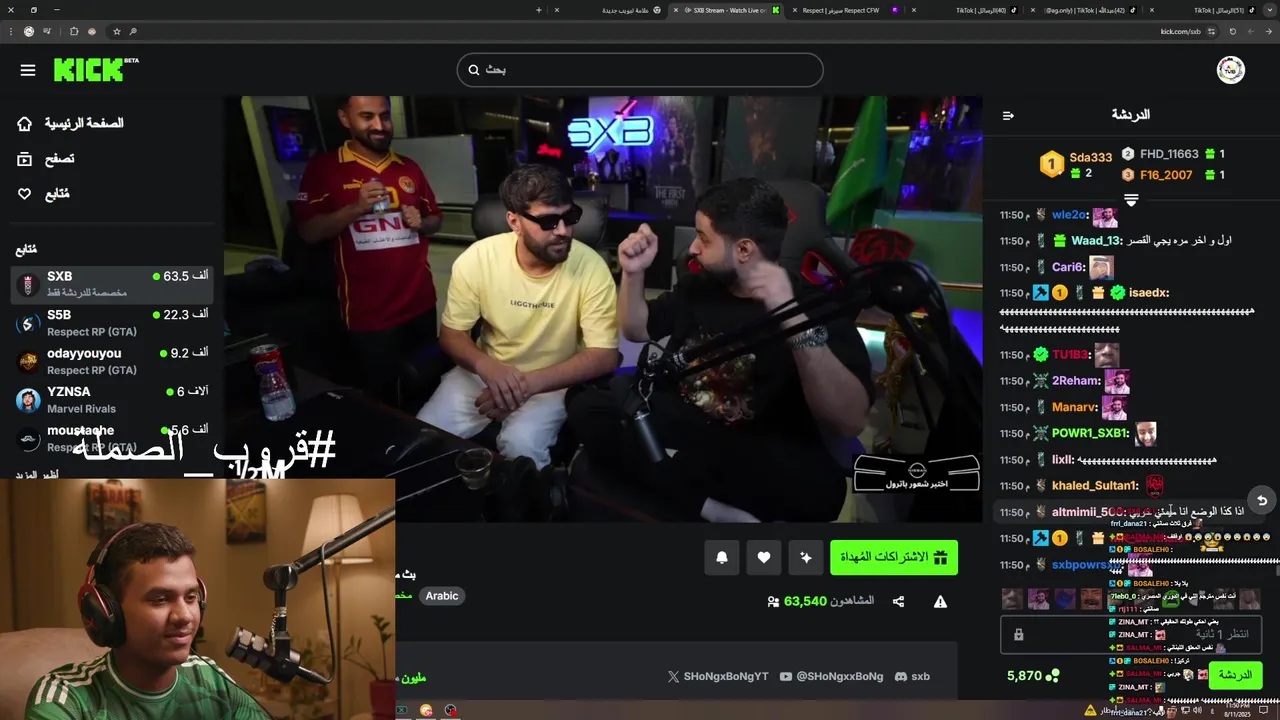
Task: Click username lixll in chat
Action: point(1061,459)
